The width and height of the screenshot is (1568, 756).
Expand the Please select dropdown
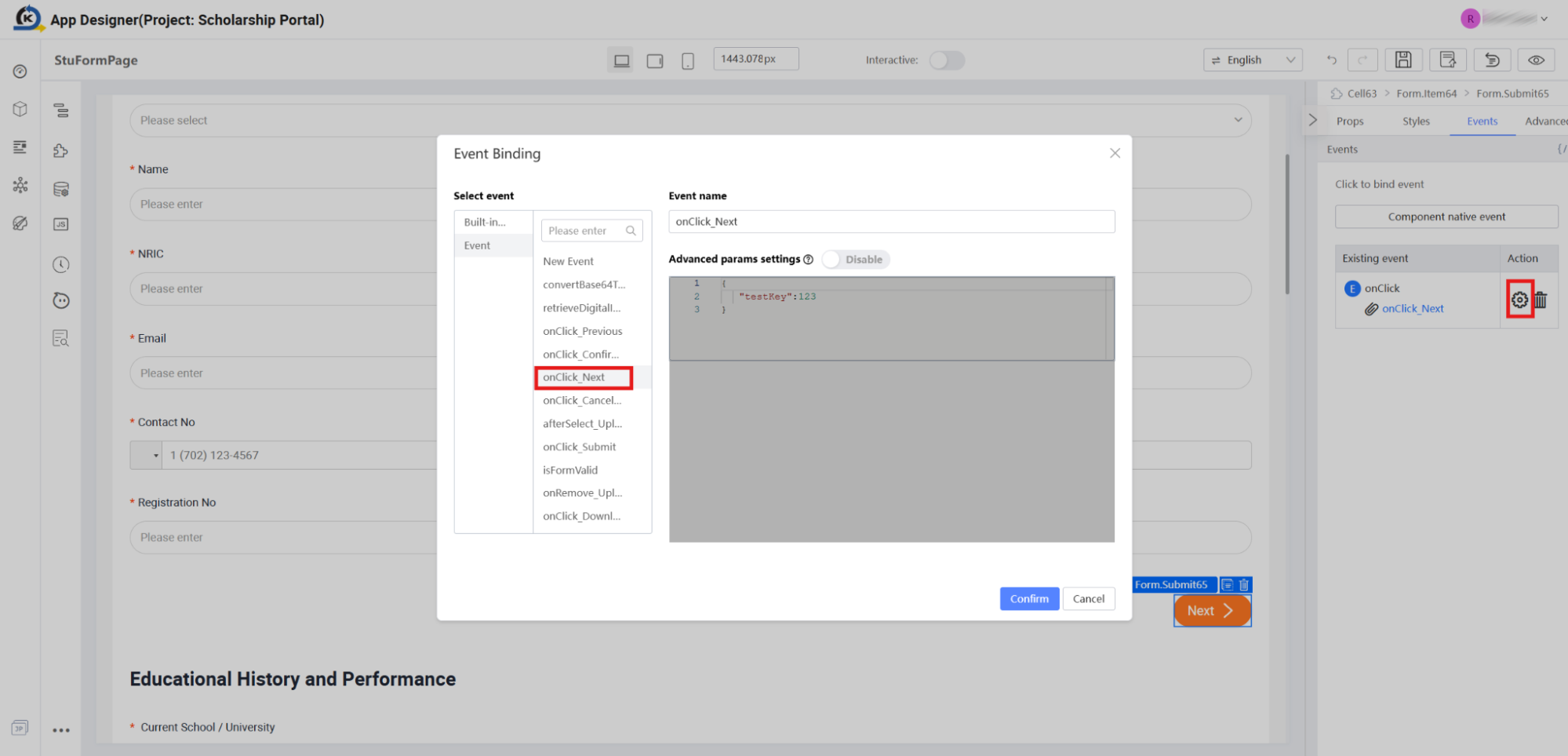point(690,120)
